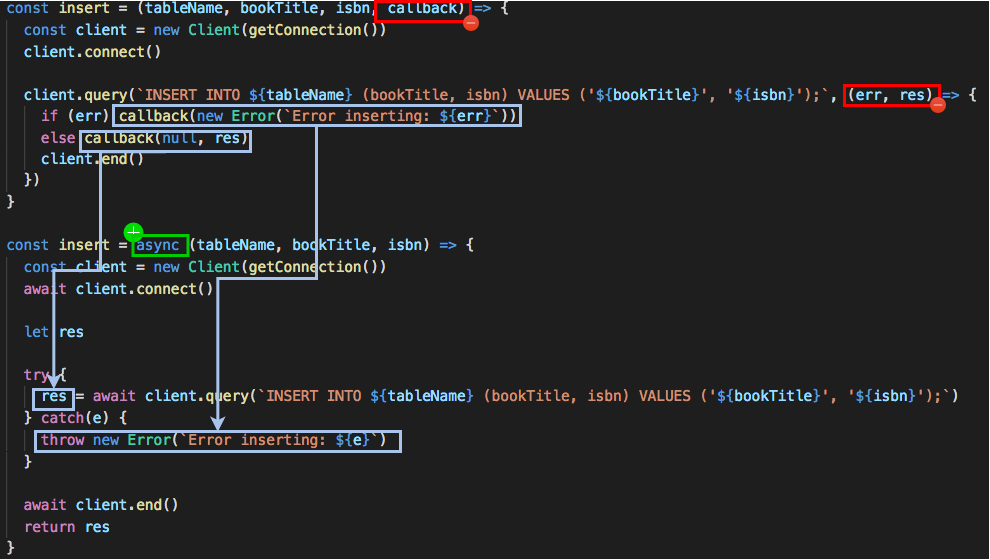Viewport: 990px width, 560px height.
Task: Select the red-boxed callback parameter
Action: coord(421,10)
